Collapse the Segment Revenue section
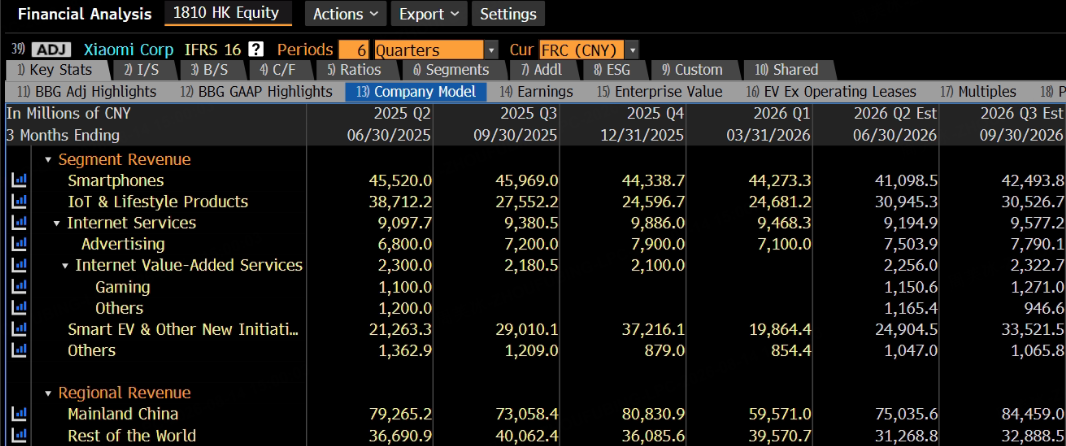 48,160
